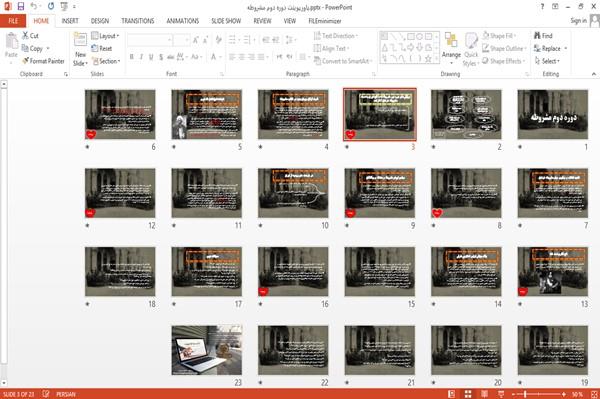Open the Section dropdown

point(106,61)
